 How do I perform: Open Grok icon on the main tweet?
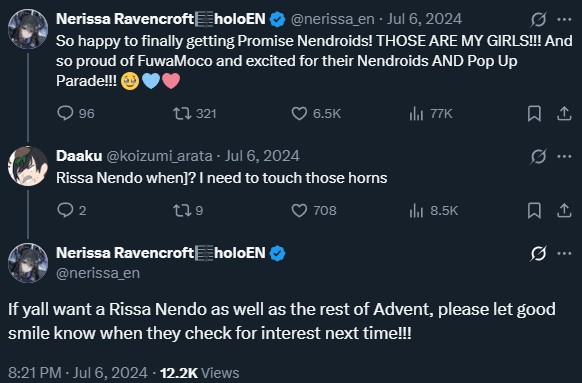[538, 253]
